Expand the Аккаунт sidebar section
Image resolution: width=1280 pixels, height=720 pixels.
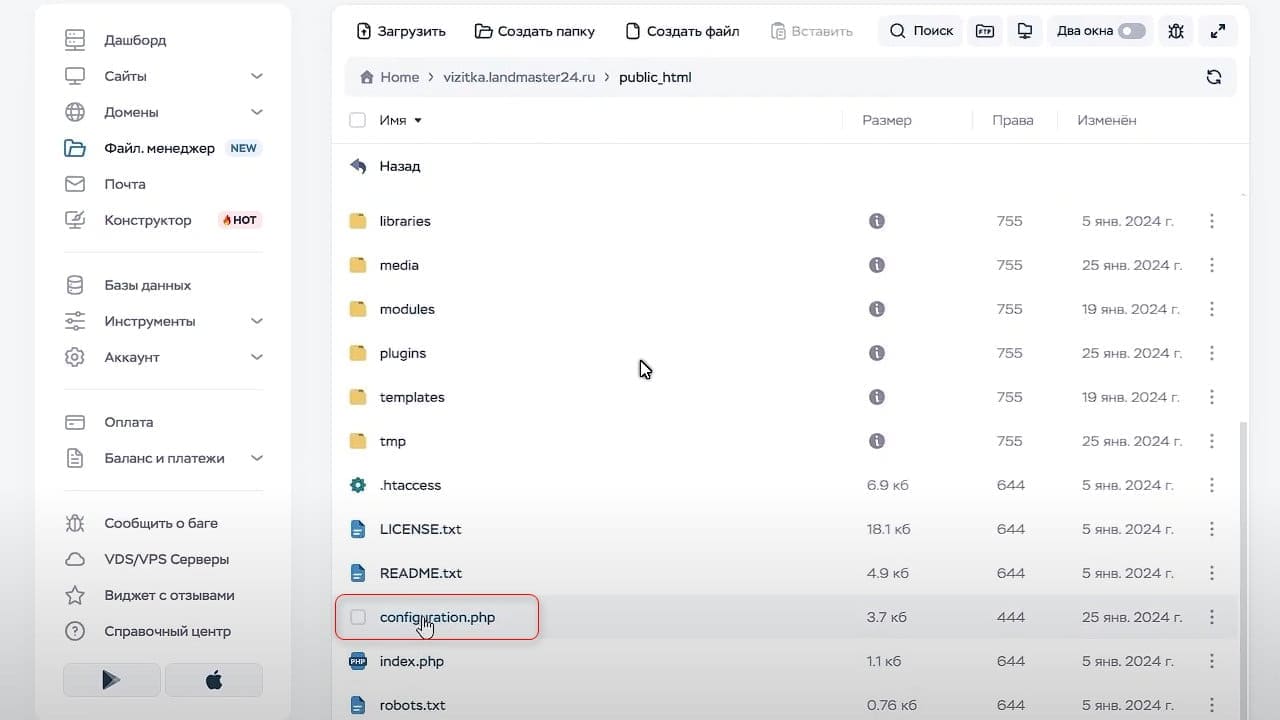pos(257,357)
